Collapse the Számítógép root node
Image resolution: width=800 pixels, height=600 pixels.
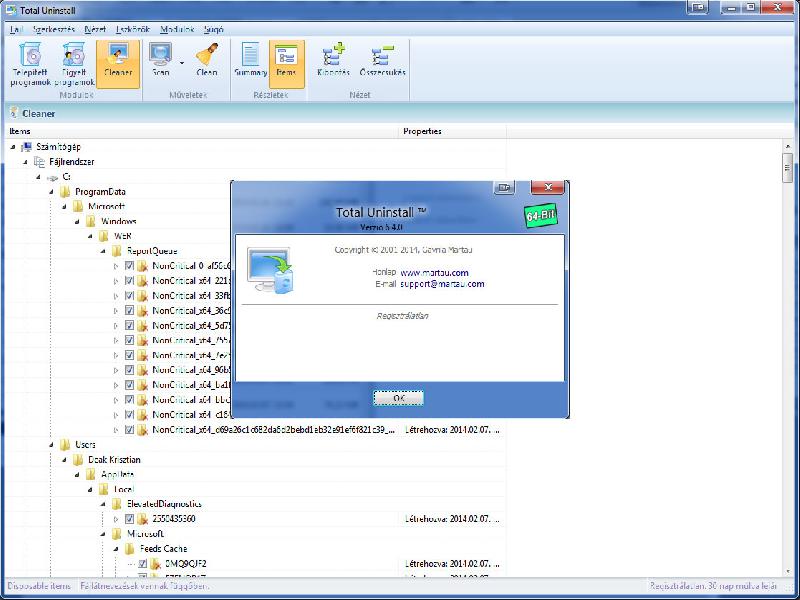coord(13,147)
